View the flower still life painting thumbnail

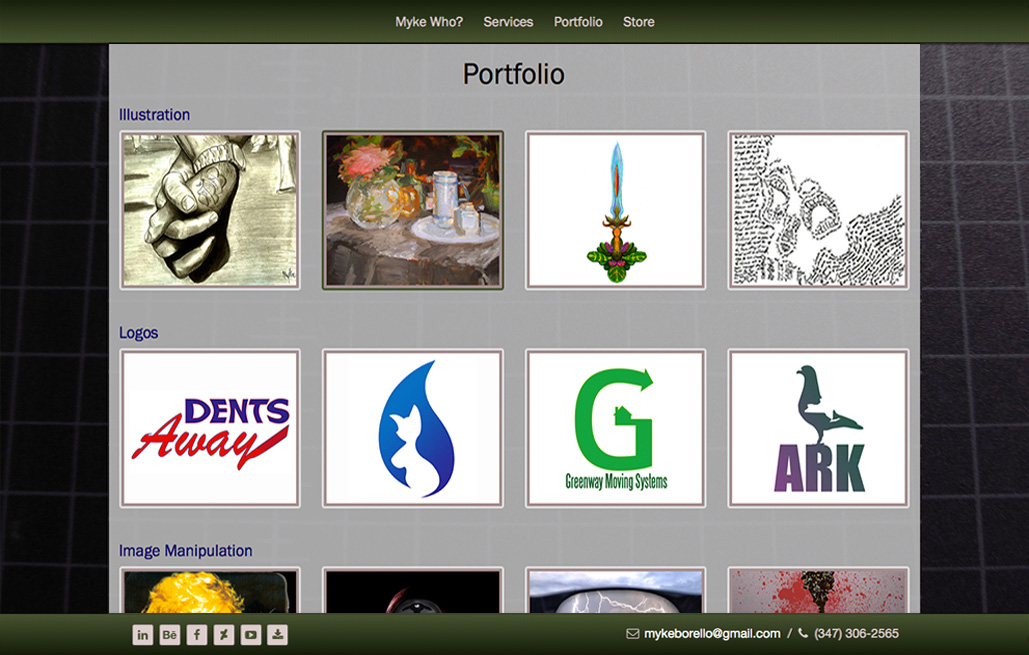[413, 210]
